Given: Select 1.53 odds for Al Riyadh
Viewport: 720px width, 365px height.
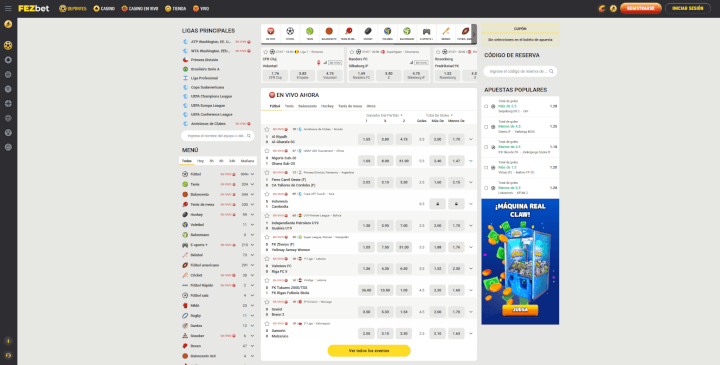Looking at the screenshot, I should 366,139.
